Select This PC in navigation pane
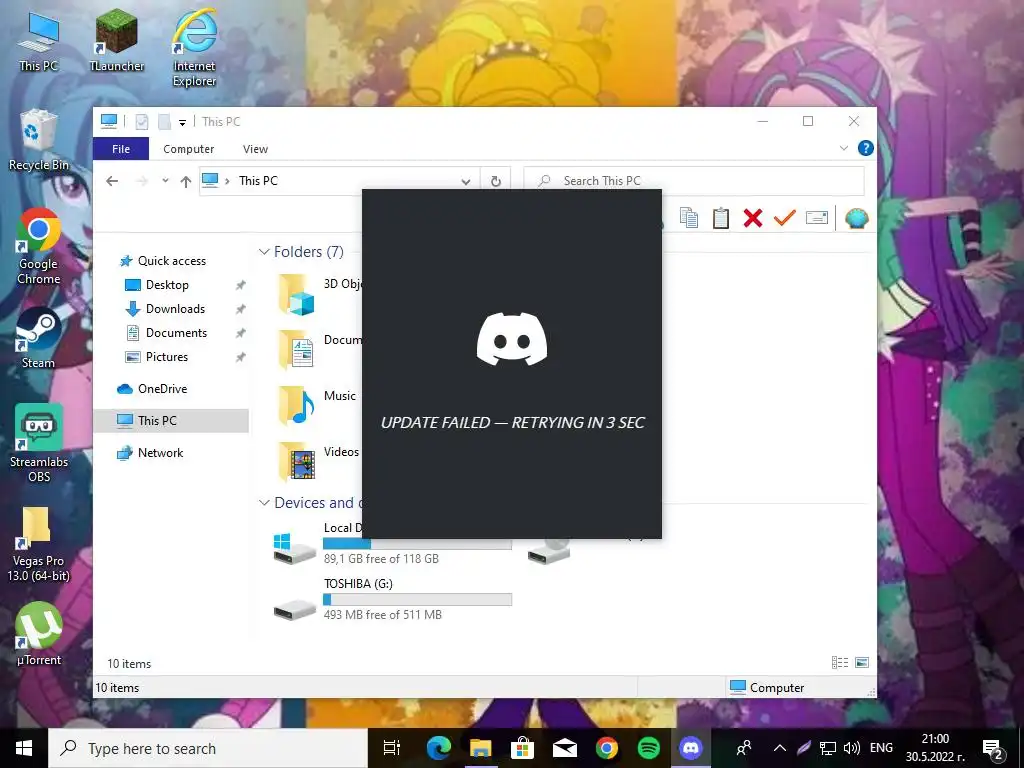Image resolution: width=1024 pixels, height=768 pixels. (x=171, y=421)
